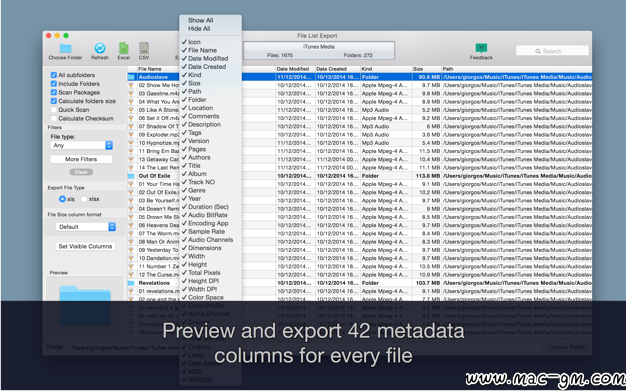
Task: Click inside the Search field
Action: [552, 51]
